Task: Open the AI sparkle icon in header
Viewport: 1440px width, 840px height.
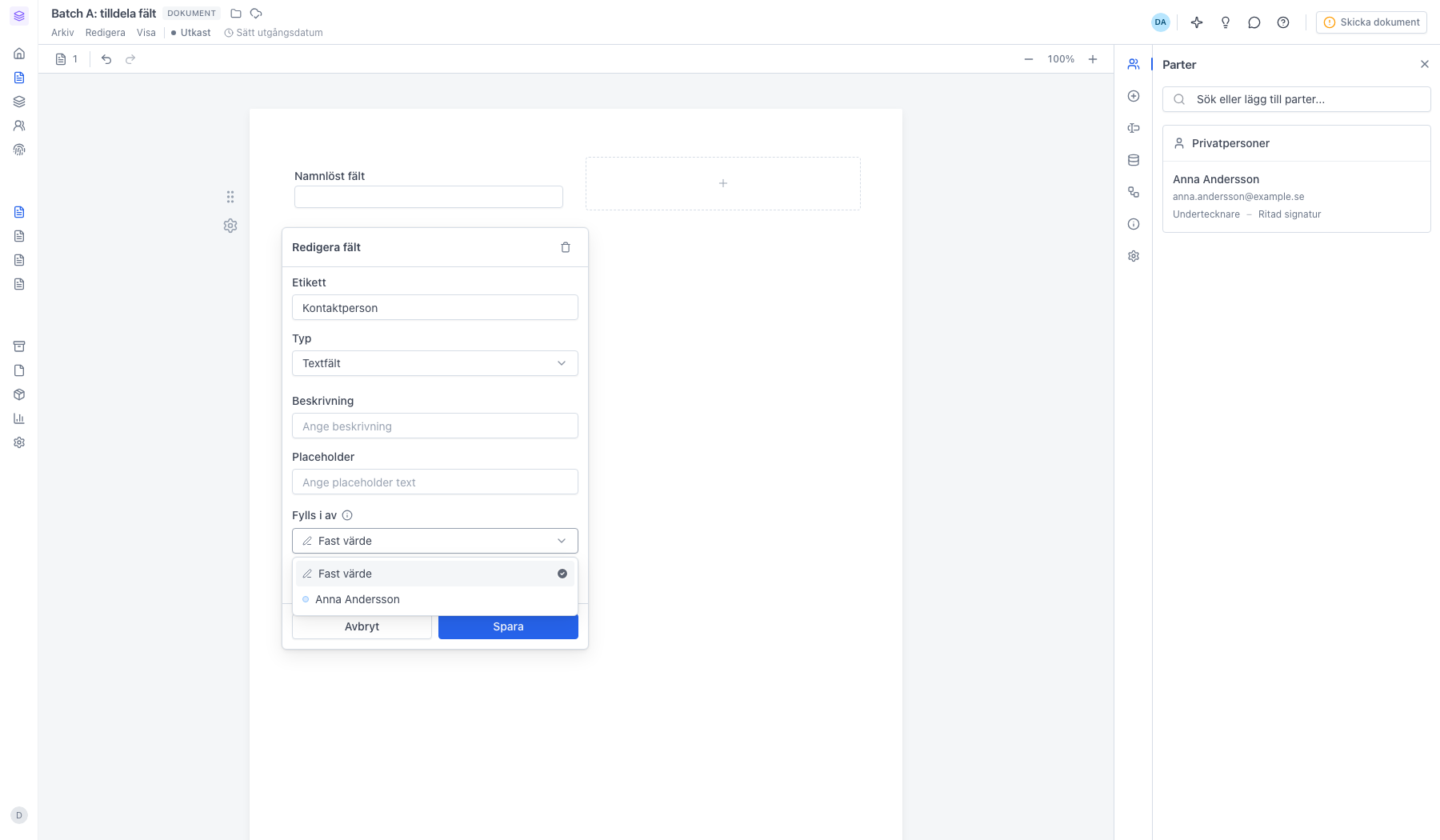Action: click(x=1197, y=22)
